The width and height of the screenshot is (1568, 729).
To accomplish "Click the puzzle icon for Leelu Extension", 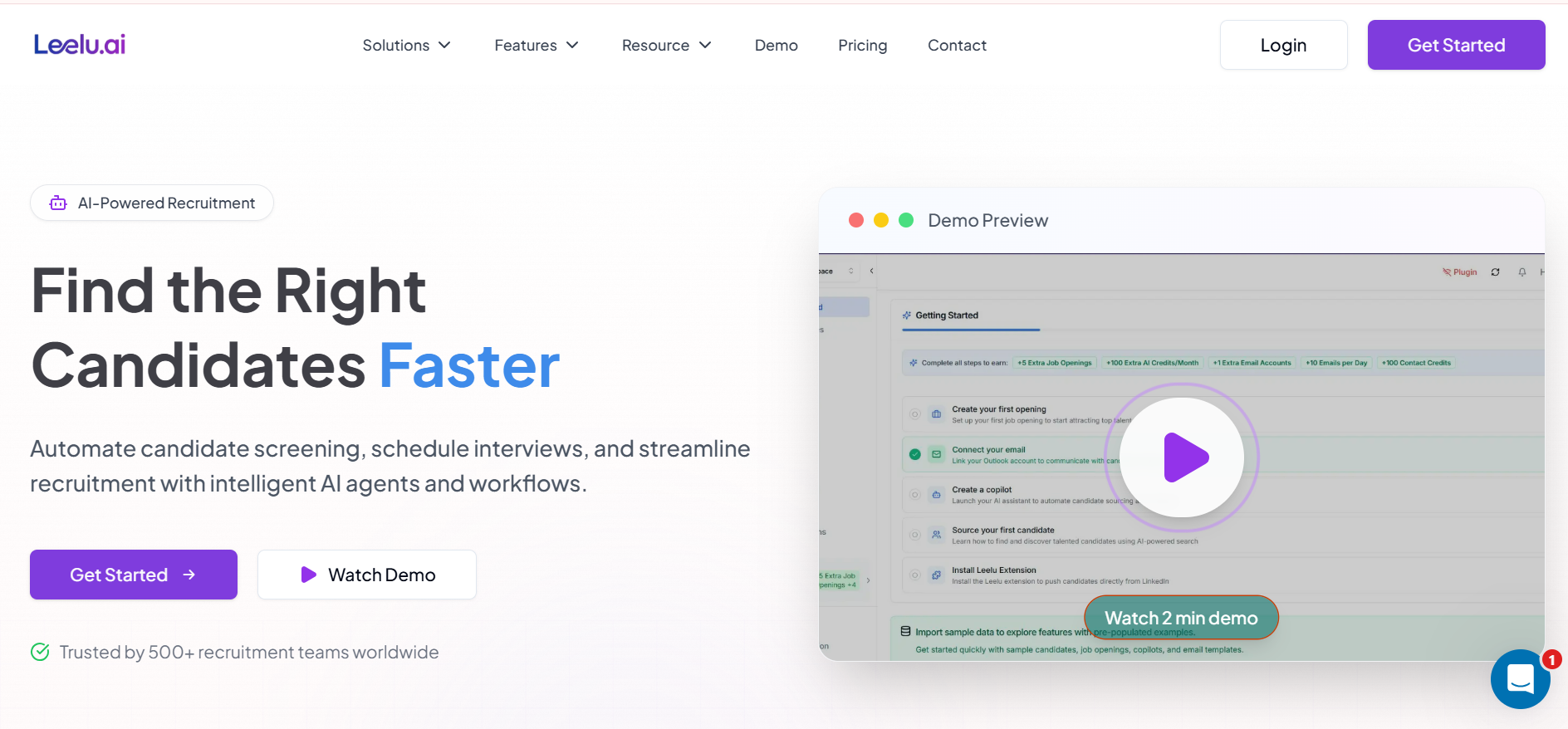I will [x=936, y=575].
